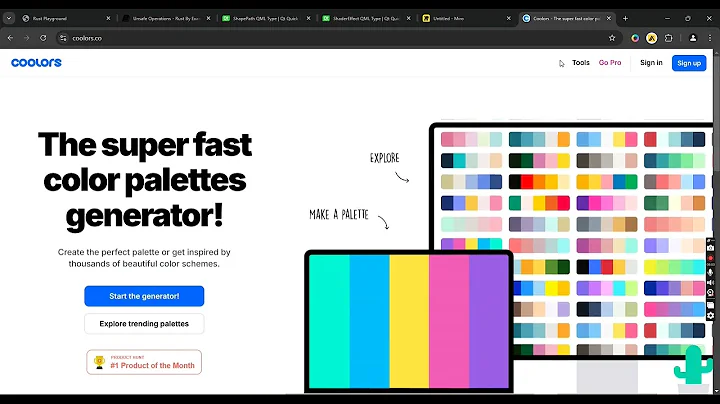The height and width of the screenshot is (404, 720).
Task: Click the pink stripe in laptop palette
Action: tap(449, 321)
